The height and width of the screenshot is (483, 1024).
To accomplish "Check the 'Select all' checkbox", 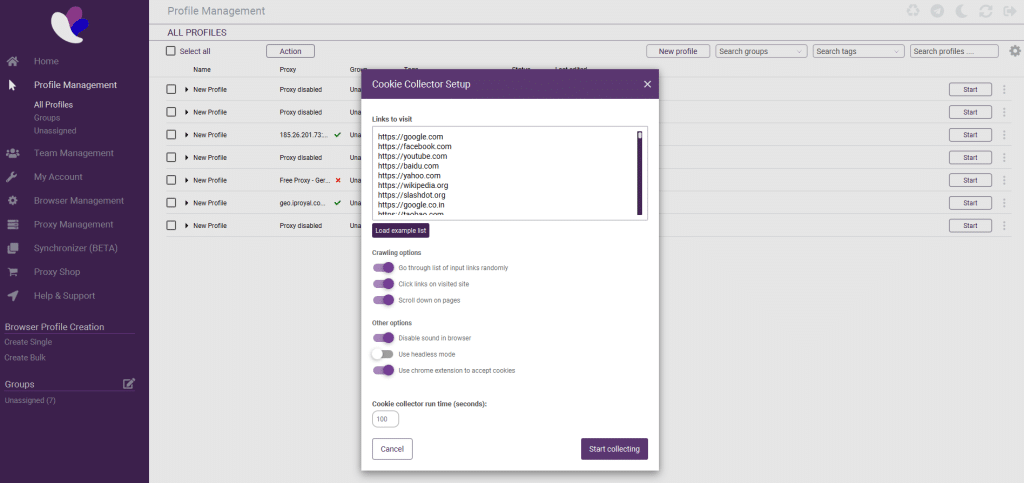I will point(171,51).
